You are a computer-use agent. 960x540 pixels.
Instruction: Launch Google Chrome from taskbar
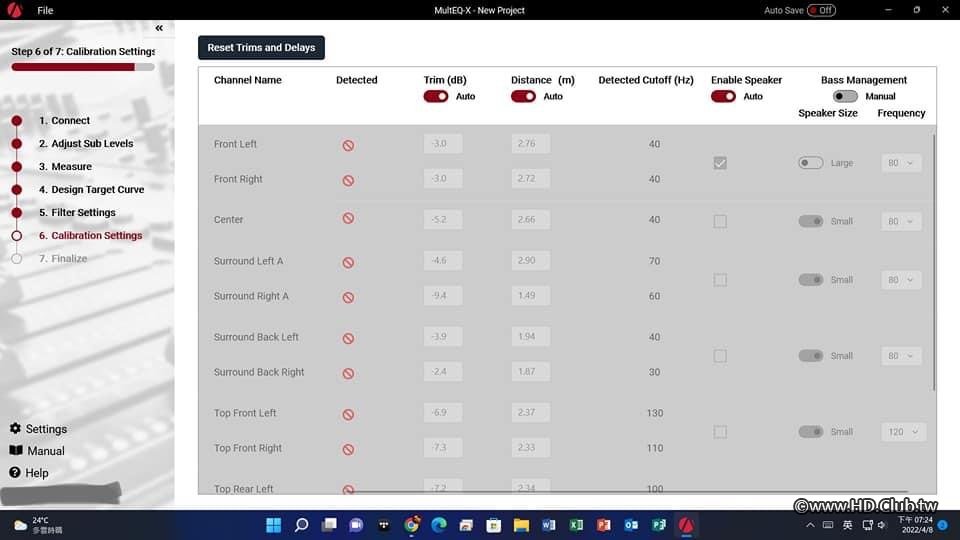[411, 525]
